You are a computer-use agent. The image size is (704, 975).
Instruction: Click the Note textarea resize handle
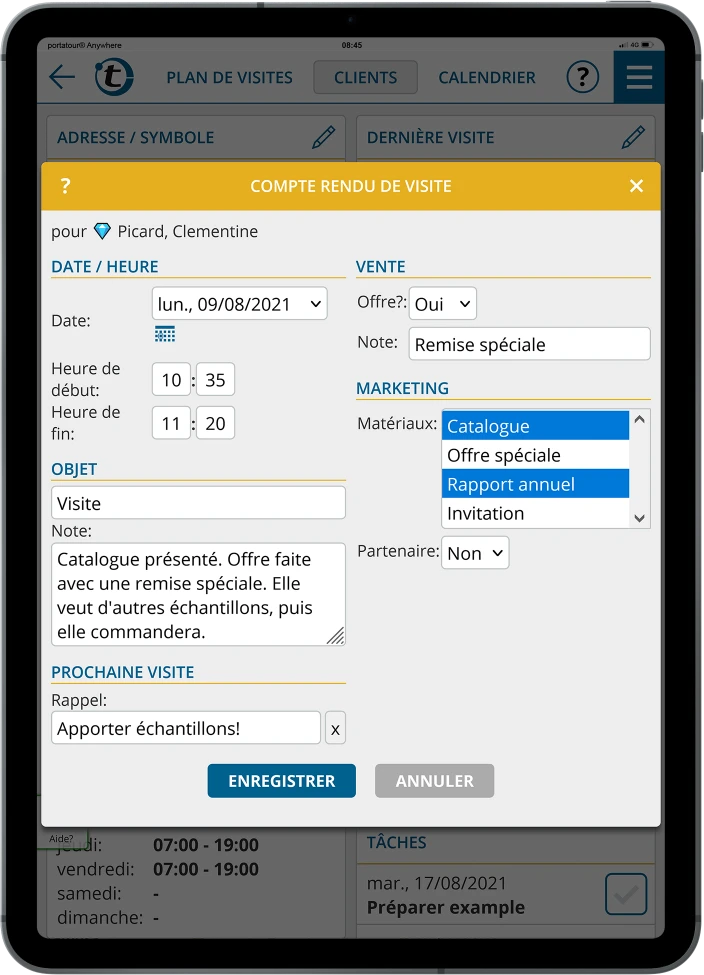tap(336, 635)
